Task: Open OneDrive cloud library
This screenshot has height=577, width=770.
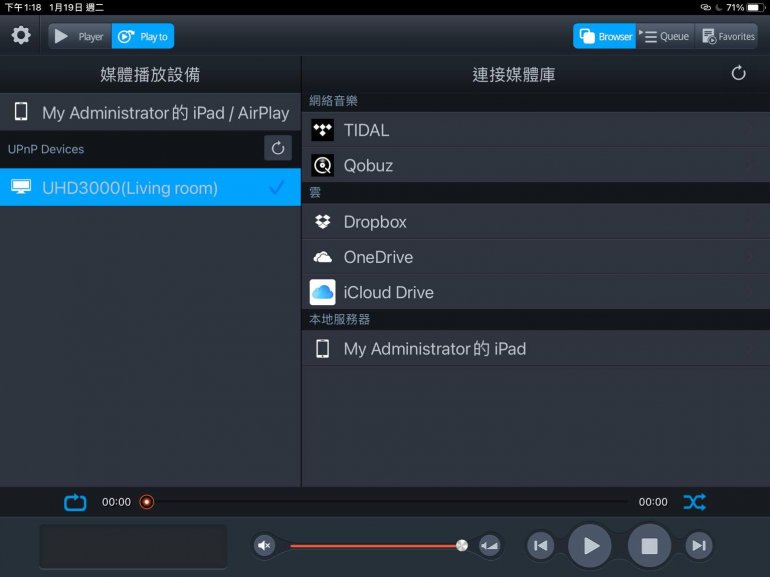Action: pyautogui.click(x=536, y=257)
